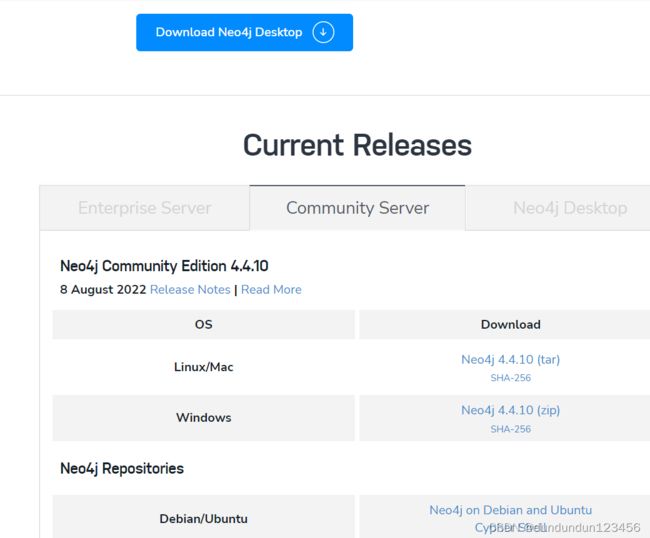Open Neo4j on Debian and Ubuntu link
This screenshot has height=538, width=650.
510,510
